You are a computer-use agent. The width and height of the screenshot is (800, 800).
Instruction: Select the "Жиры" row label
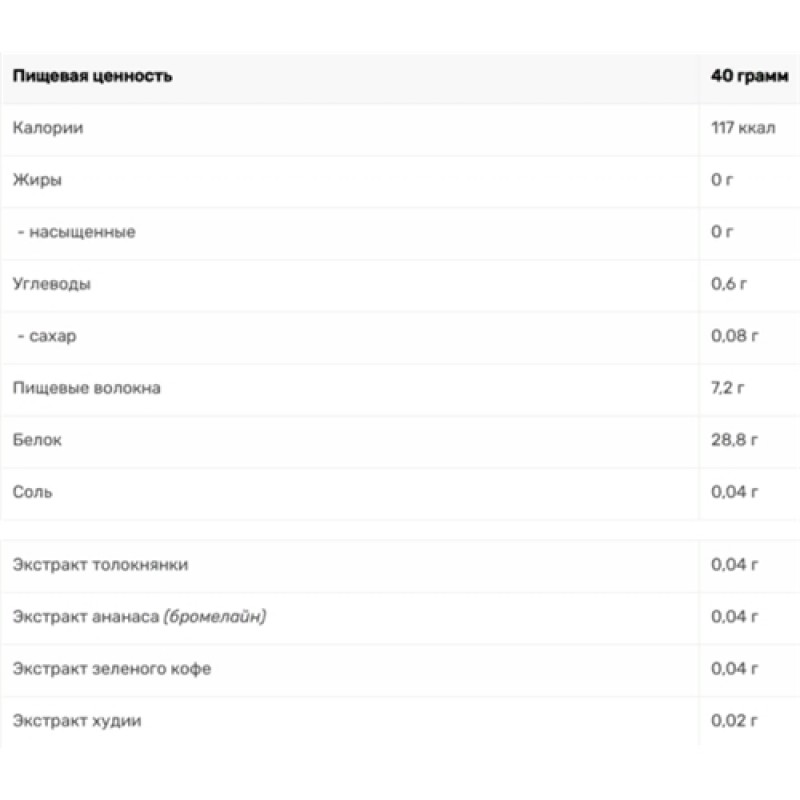coord(38,180)
